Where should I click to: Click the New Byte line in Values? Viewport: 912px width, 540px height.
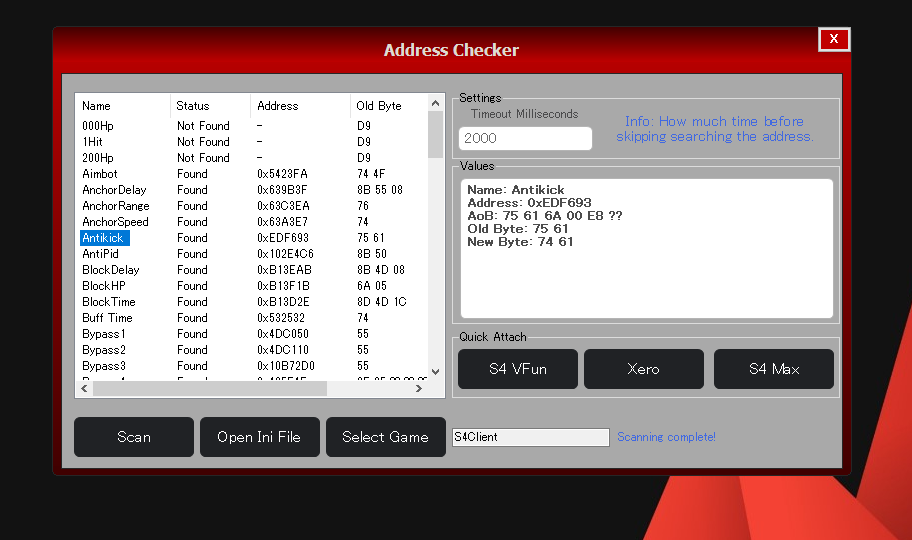[520, 241]
